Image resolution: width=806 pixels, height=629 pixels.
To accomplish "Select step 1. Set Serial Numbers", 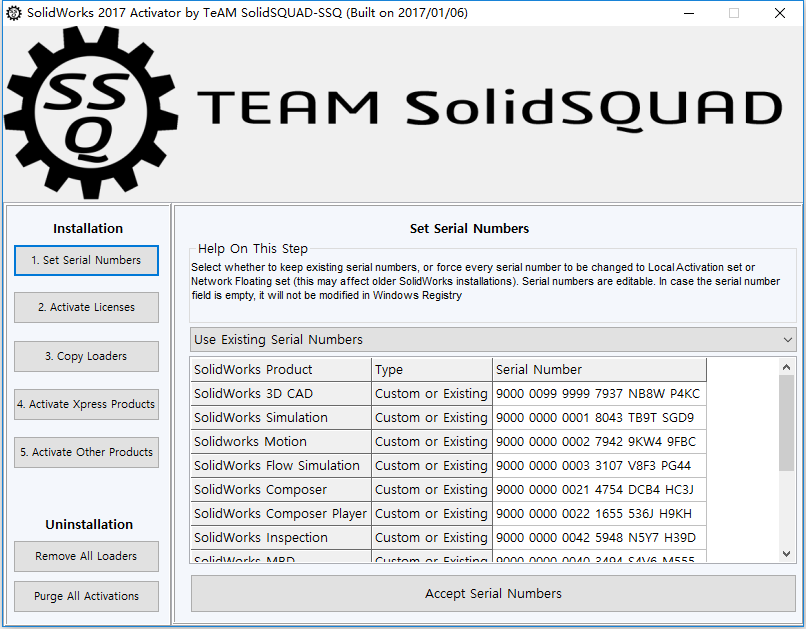I will click(86, 261).
